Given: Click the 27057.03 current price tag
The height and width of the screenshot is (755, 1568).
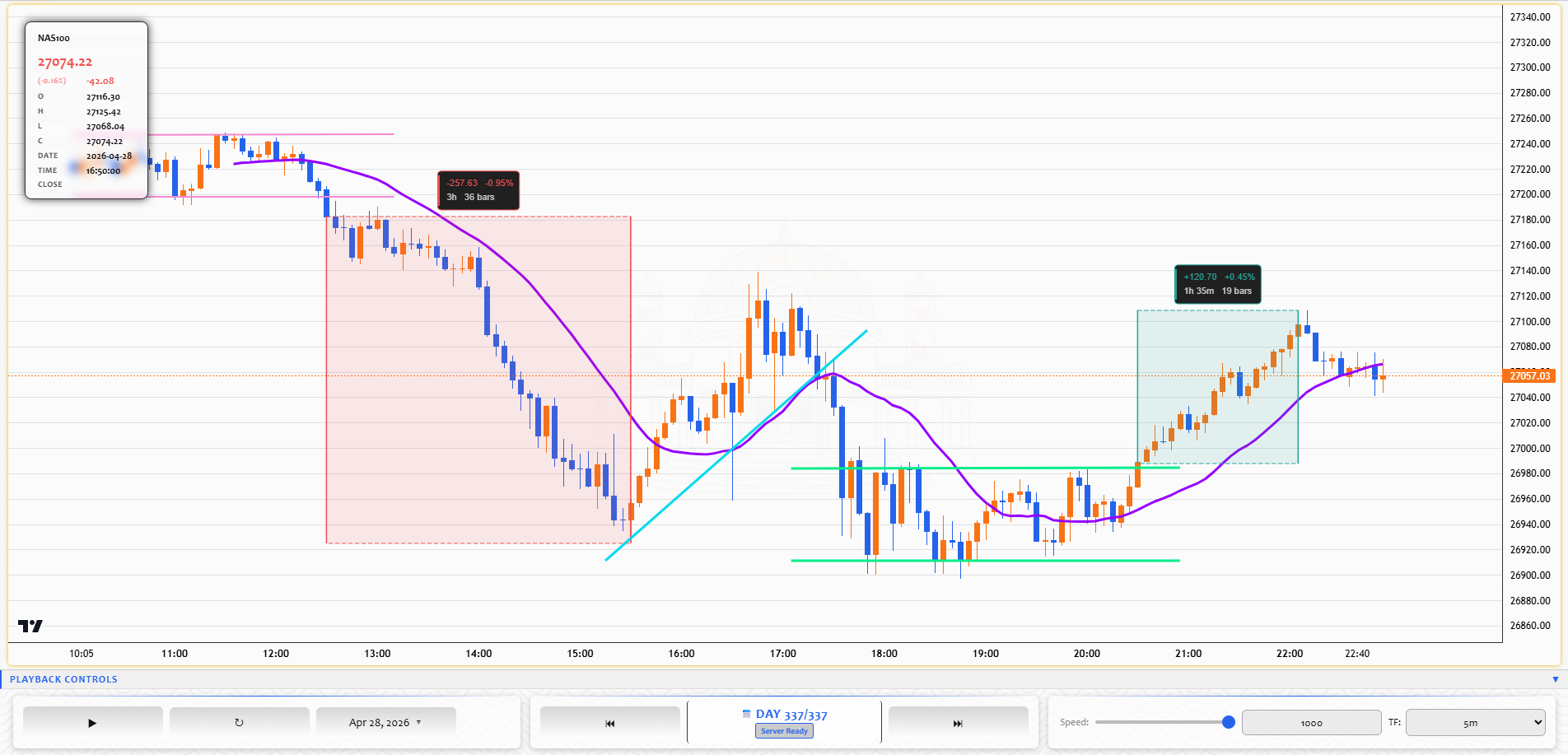Looking at the screenshot, I should [1529, 375].
